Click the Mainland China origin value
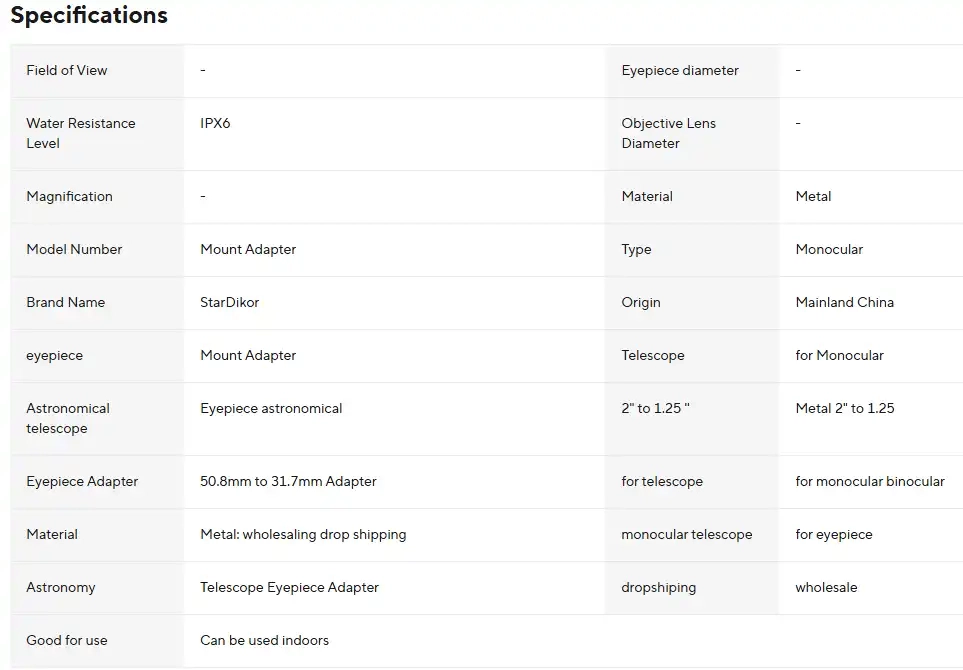Screen dimensions: 963x670 844,302
